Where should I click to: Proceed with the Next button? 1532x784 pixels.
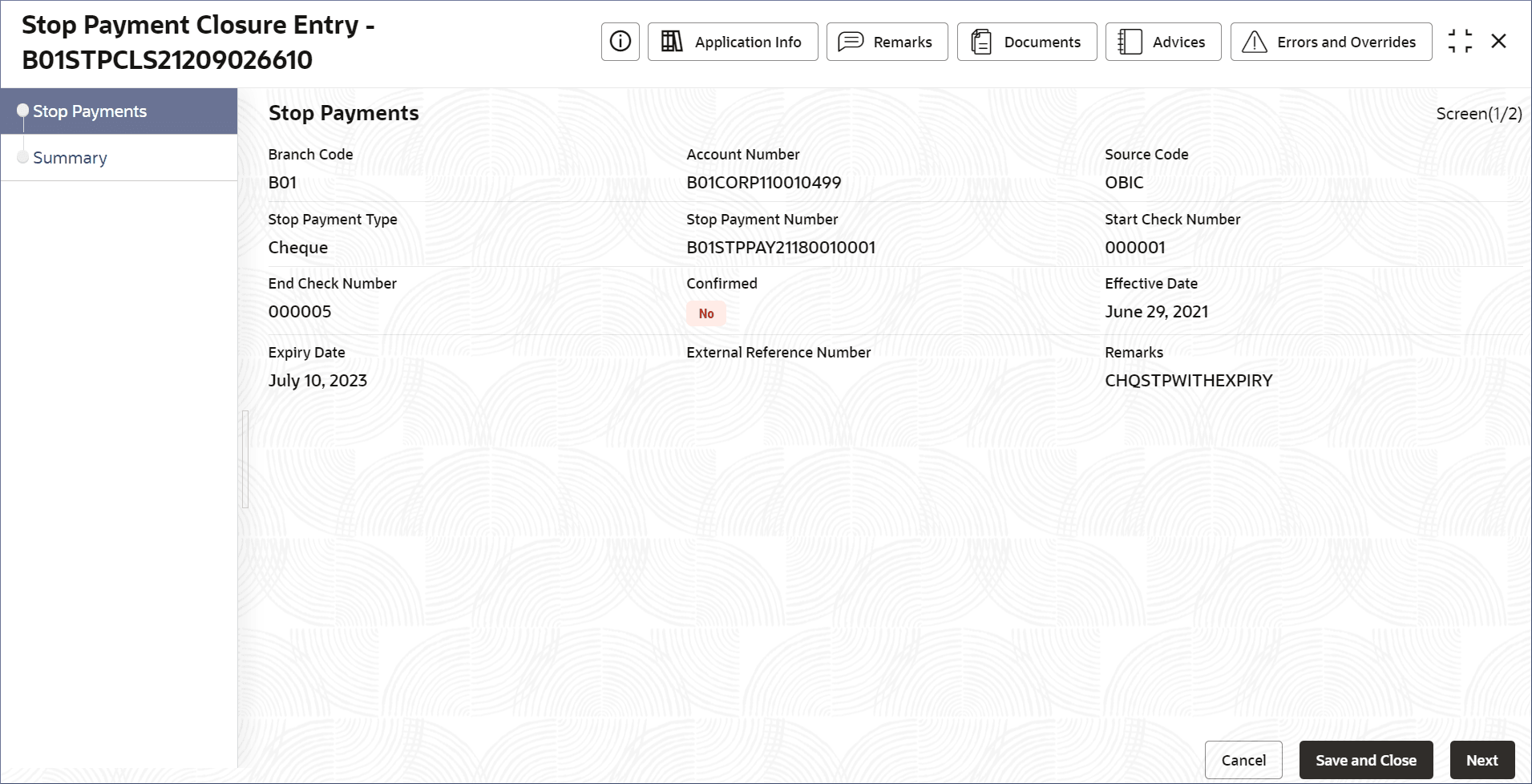[1482, 760]
